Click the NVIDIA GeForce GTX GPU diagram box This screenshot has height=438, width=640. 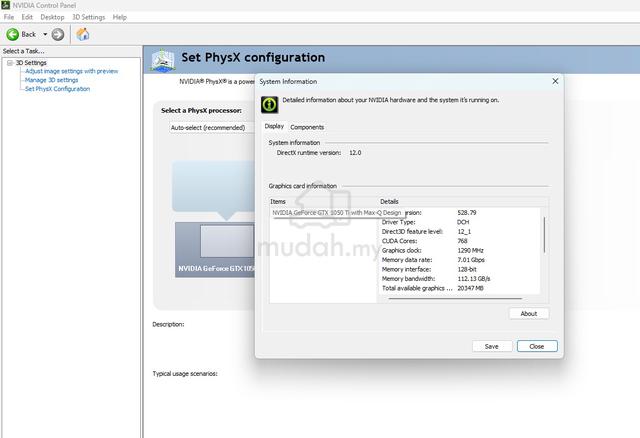[x=215, y=250]
